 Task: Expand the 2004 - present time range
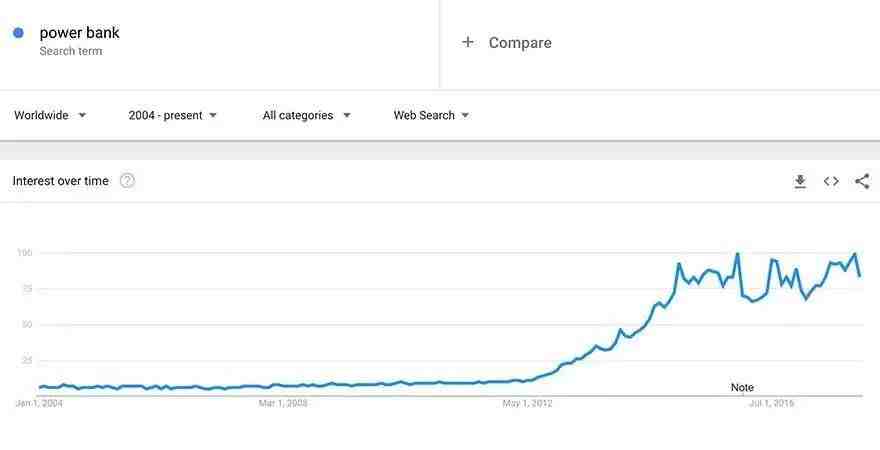pyautogui.click(x=172, y=115)
